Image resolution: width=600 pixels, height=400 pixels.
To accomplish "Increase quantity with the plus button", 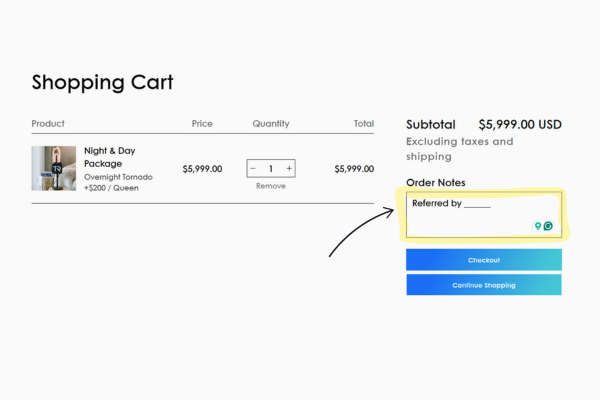I will [289, 168].
